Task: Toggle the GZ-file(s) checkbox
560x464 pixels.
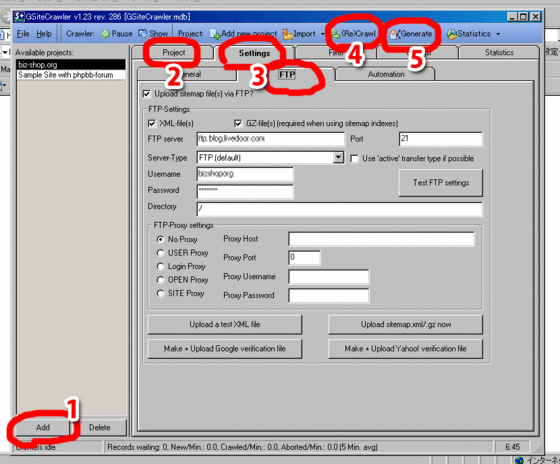Action: click(238, 124)
